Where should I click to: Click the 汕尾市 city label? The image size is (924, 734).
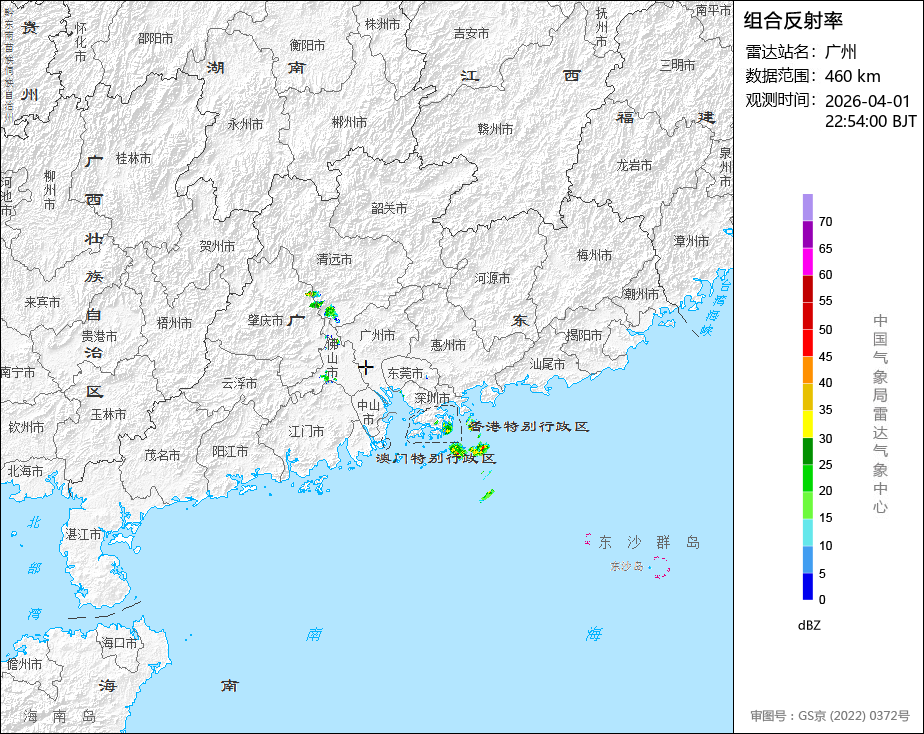(x=547, y=364)
